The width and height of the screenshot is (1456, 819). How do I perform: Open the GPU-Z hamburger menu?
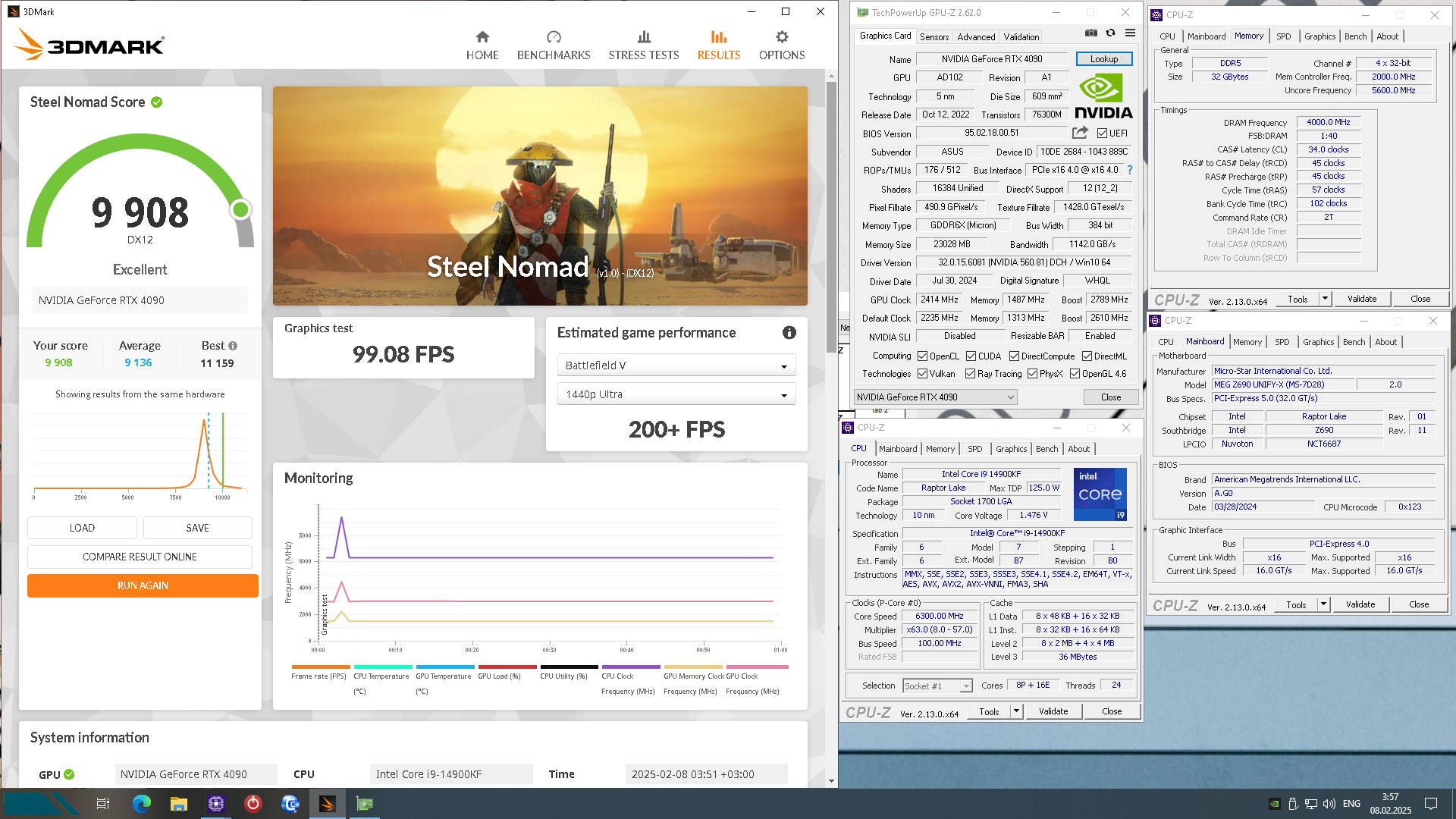(x=1130, y=33)
